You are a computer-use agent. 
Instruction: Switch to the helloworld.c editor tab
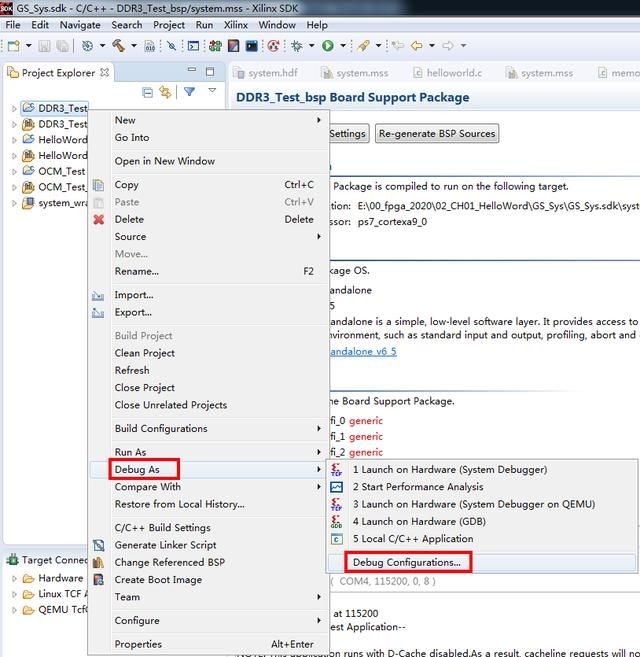point(448,73)
